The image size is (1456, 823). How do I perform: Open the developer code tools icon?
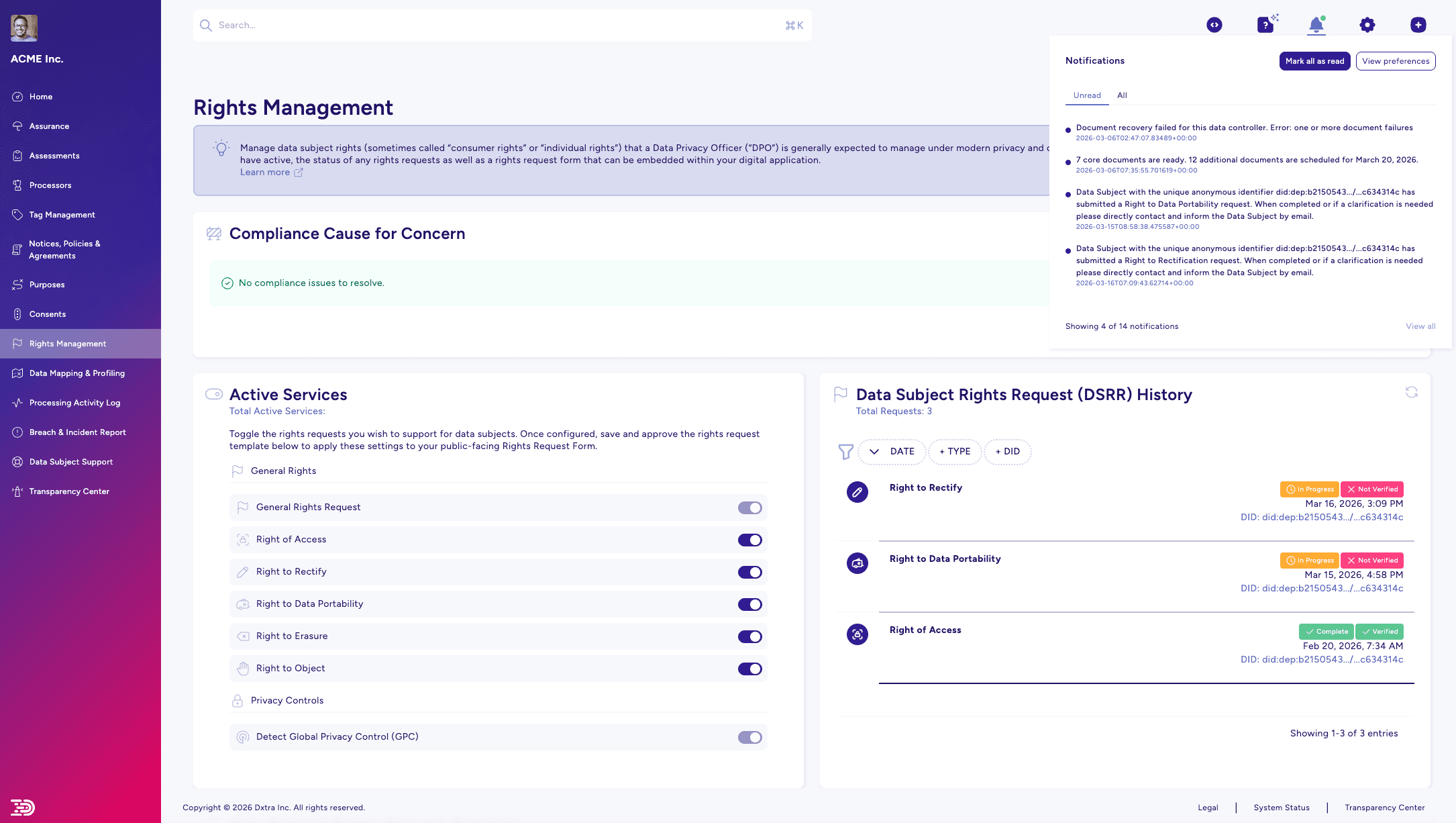pyautogui.click(x=1214, y=24)
